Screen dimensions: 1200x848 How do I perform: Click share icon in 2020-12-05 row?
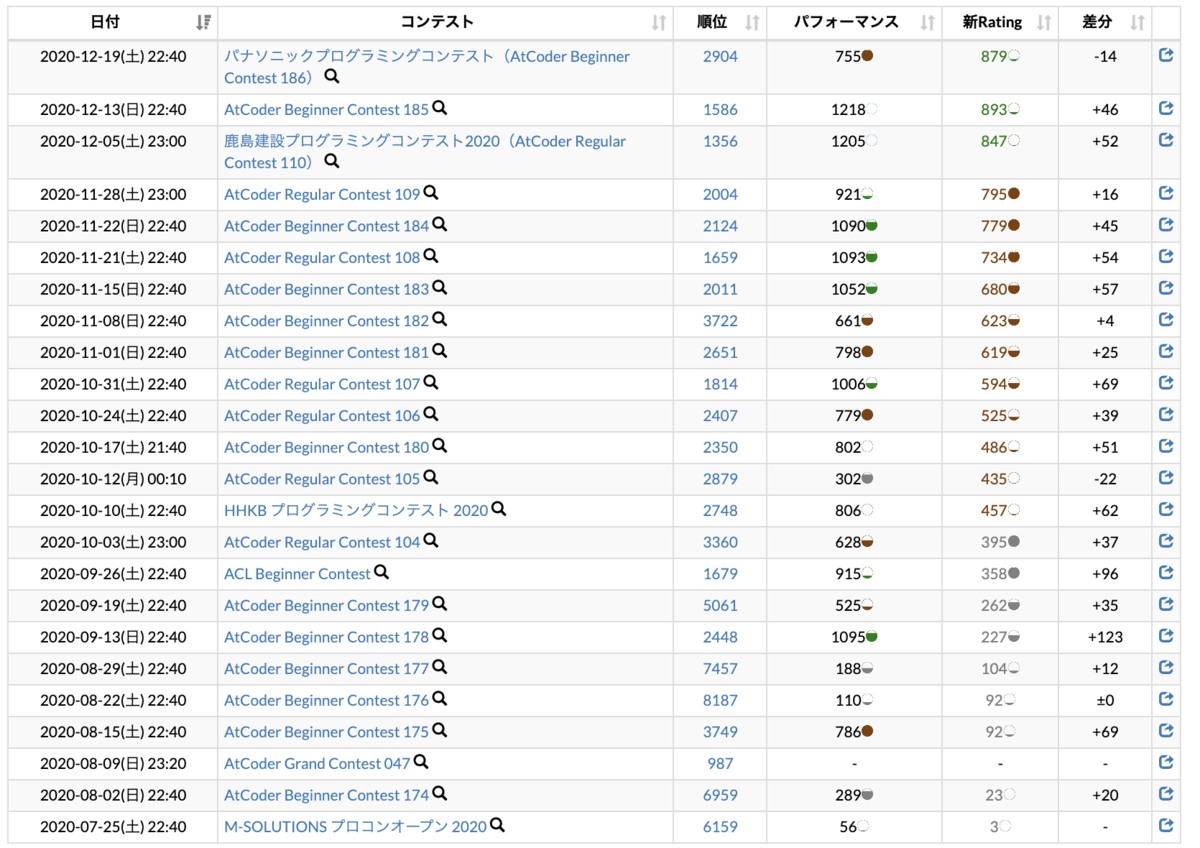pyautogui.click(x=1165, y=140)
